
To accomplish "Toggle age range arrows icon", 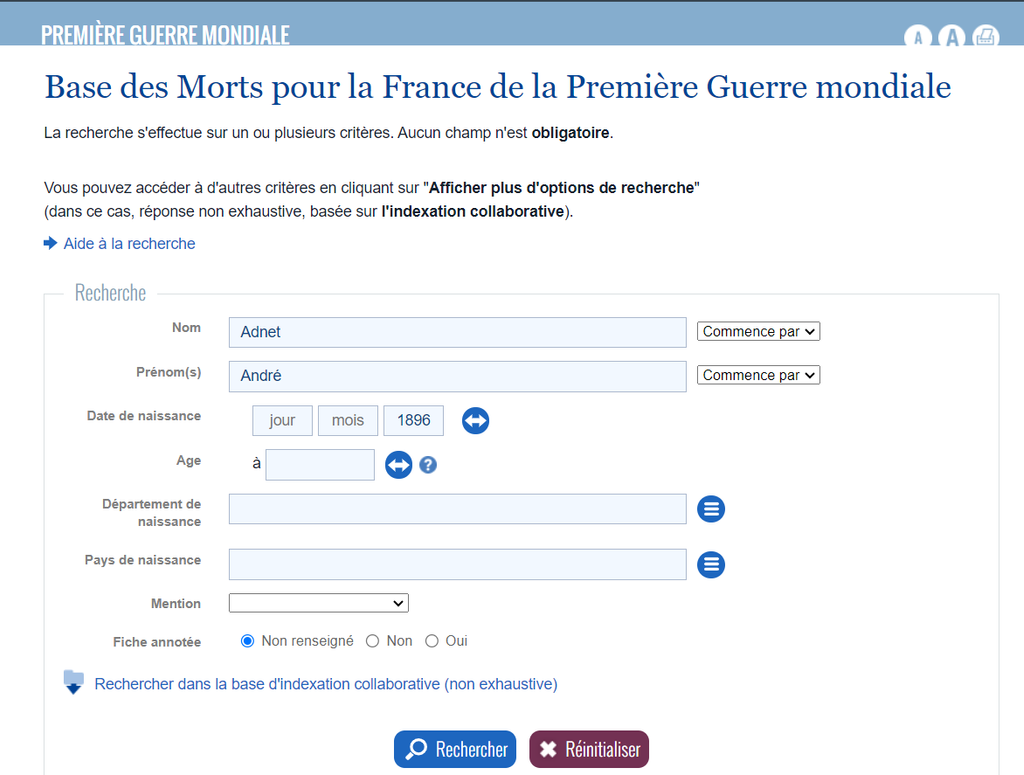I will point(399,465).
